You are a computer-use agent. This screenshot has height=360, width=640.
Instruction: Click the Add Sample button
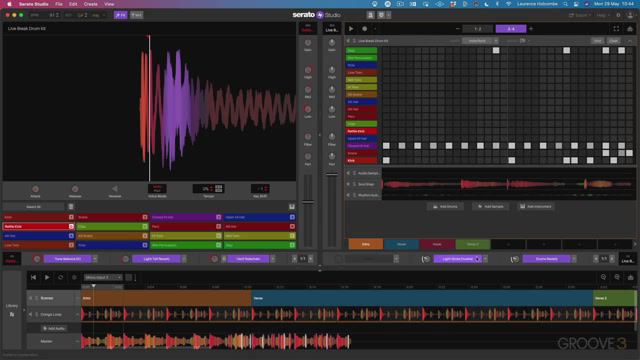pos(491,207)
